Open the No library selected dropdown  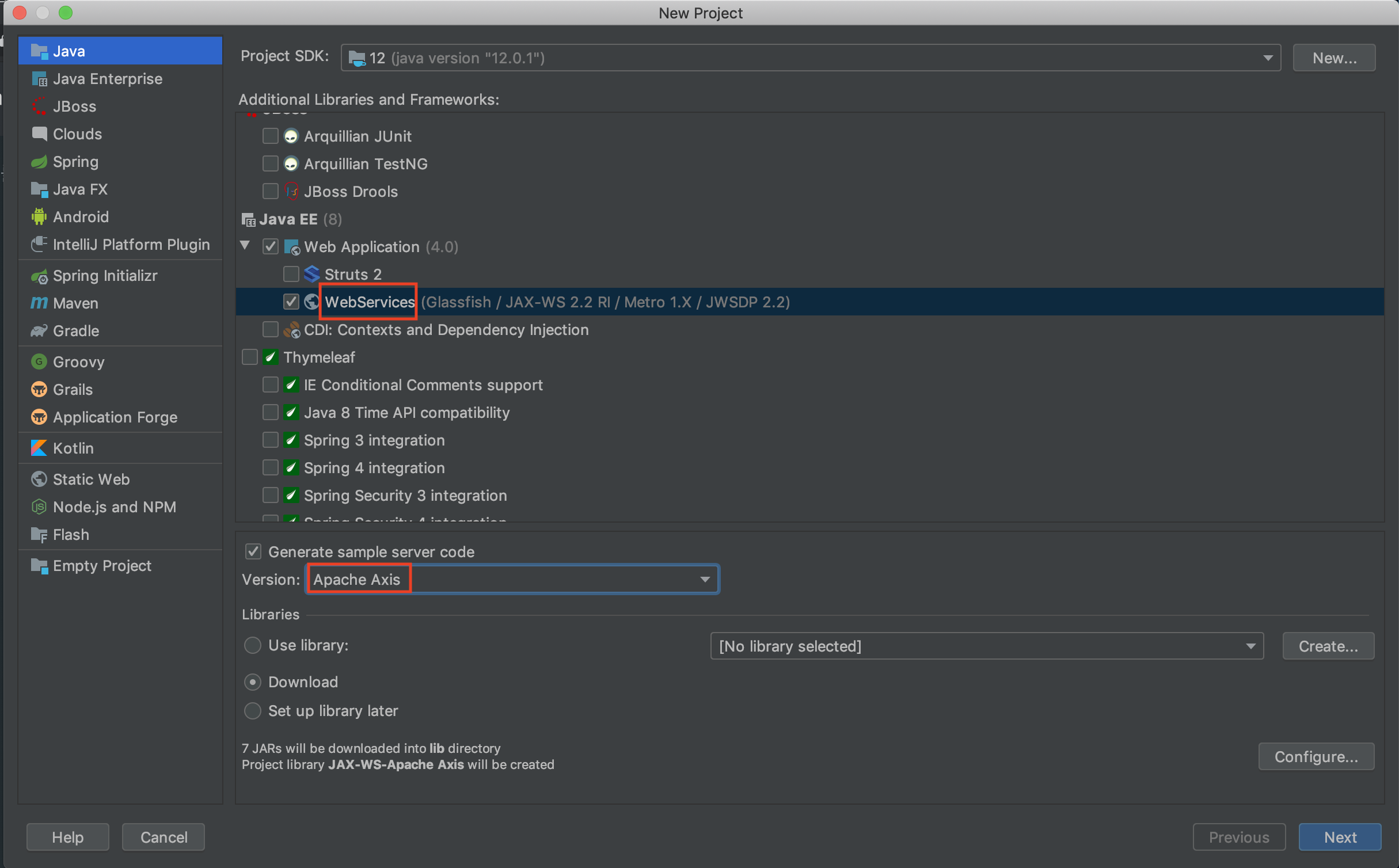click(987, 646)
